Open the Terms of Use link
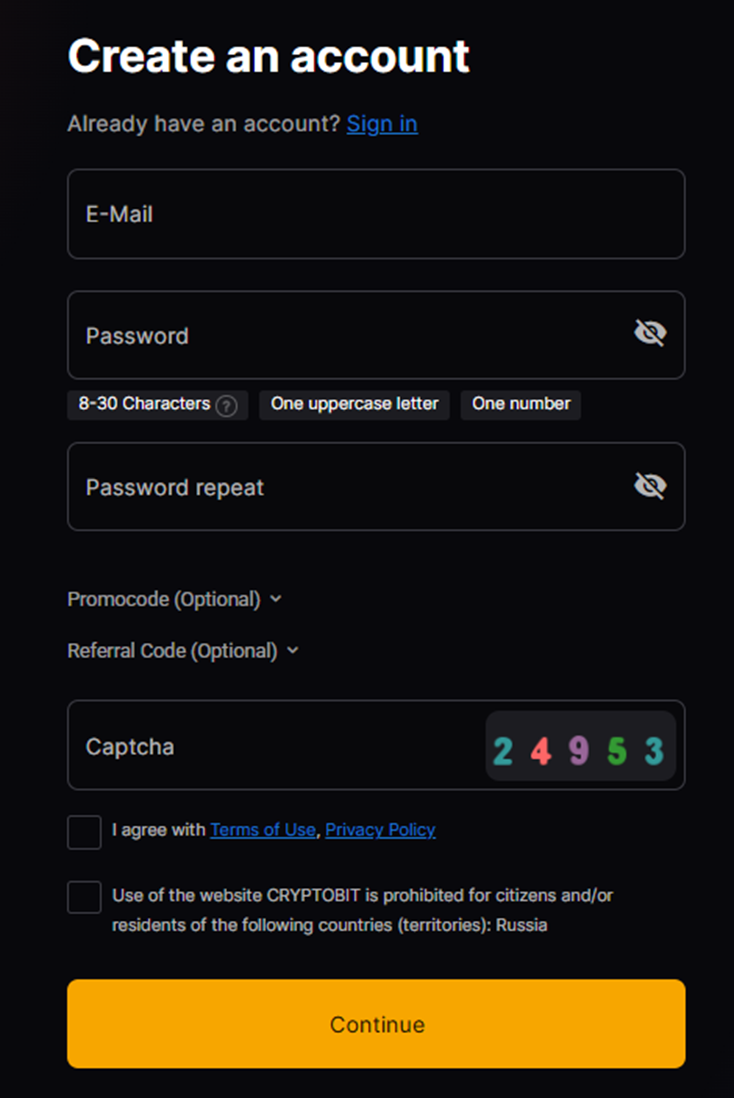This screenshot has width=734, height=1098. pyautogui.click(x=263, y=830)
